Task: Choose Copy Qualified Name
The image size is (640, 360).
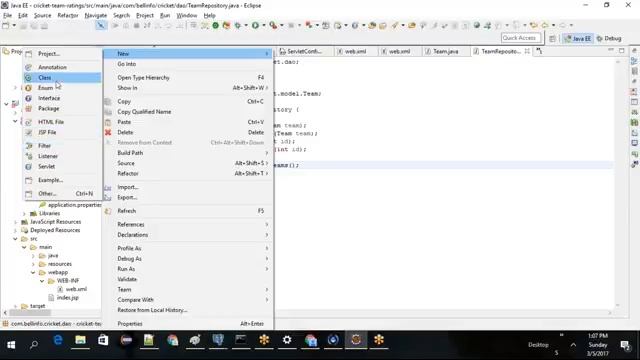Action: click(x=188, y=111)
